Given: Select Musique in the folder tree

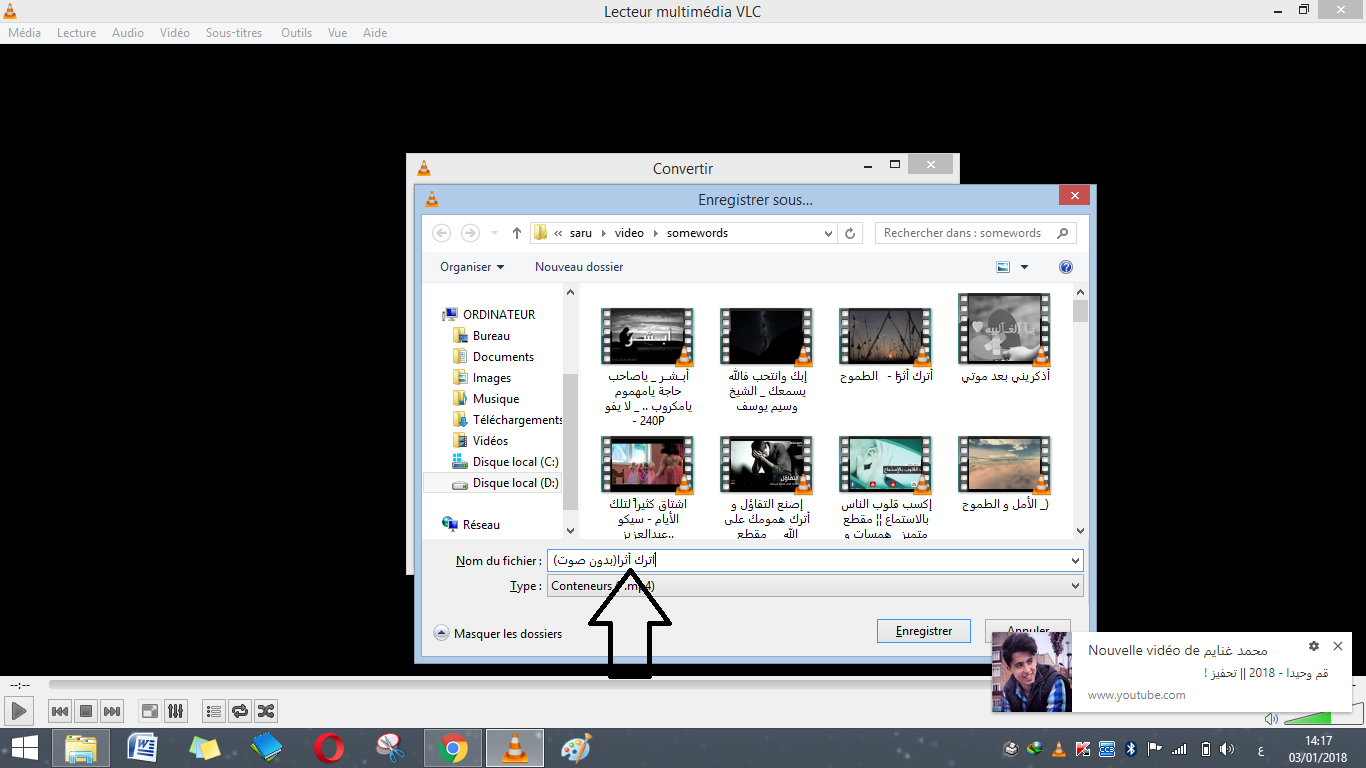Looking at the screenshot, I should (x=495, y=399).
